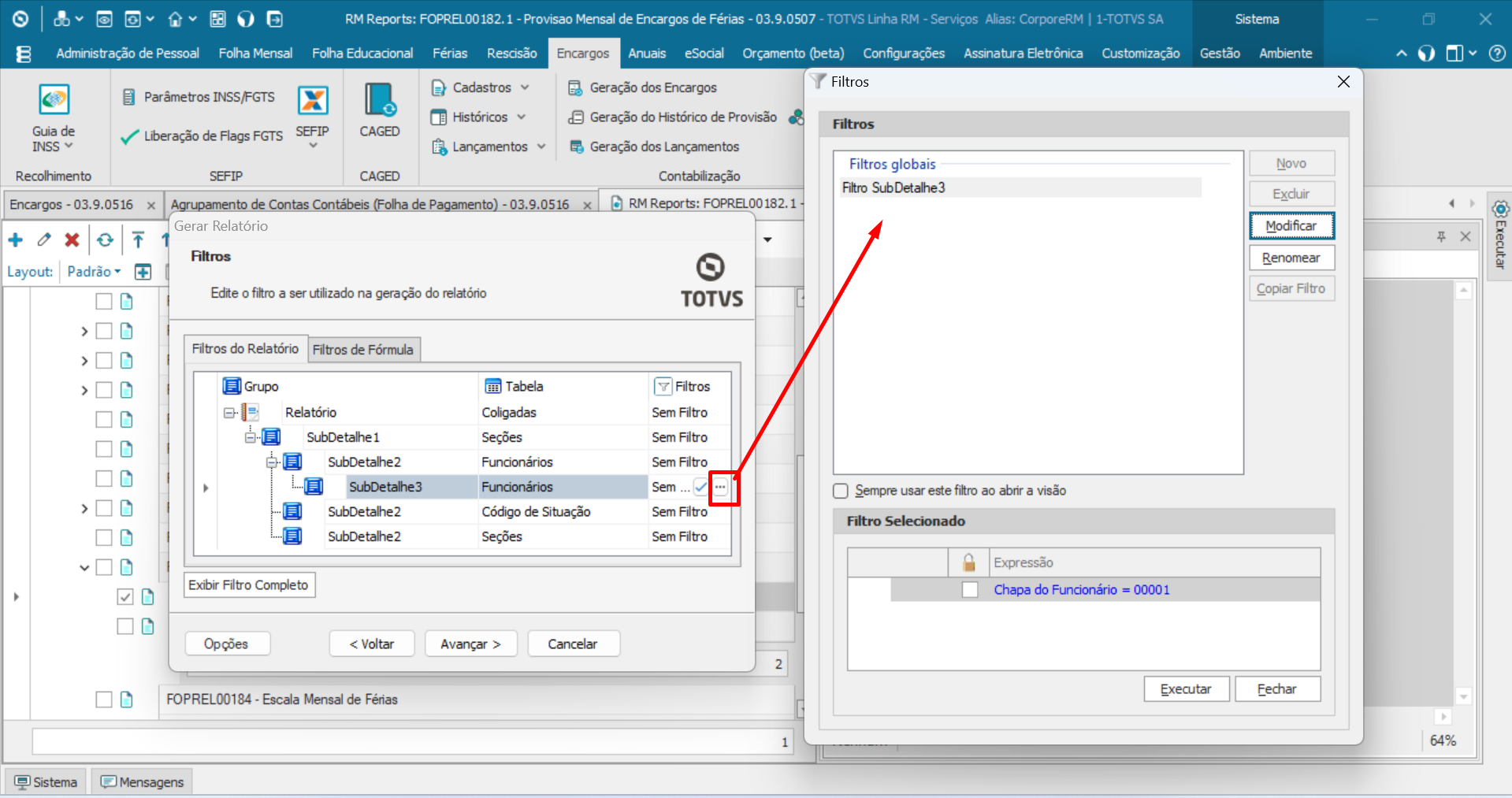
Task: Click the SEFIP icon in ribbon
Action: [x=312, y=102]
